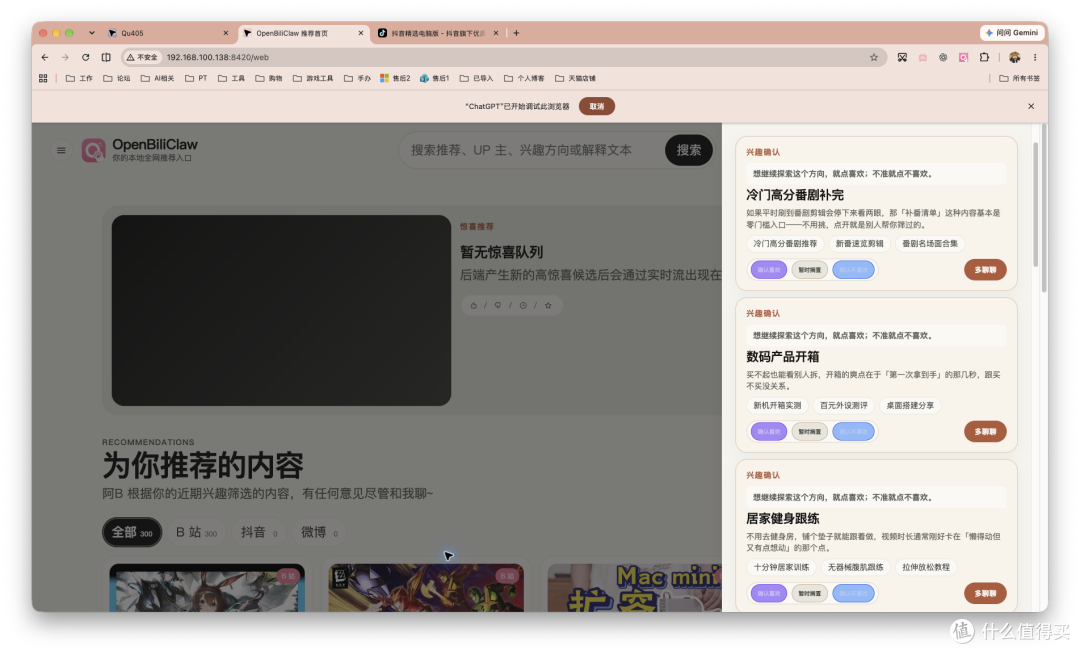Click the thumbs-down icon under 暂无惊喜队列
The height and width of the screenshot is (654, 1080).
498,305
